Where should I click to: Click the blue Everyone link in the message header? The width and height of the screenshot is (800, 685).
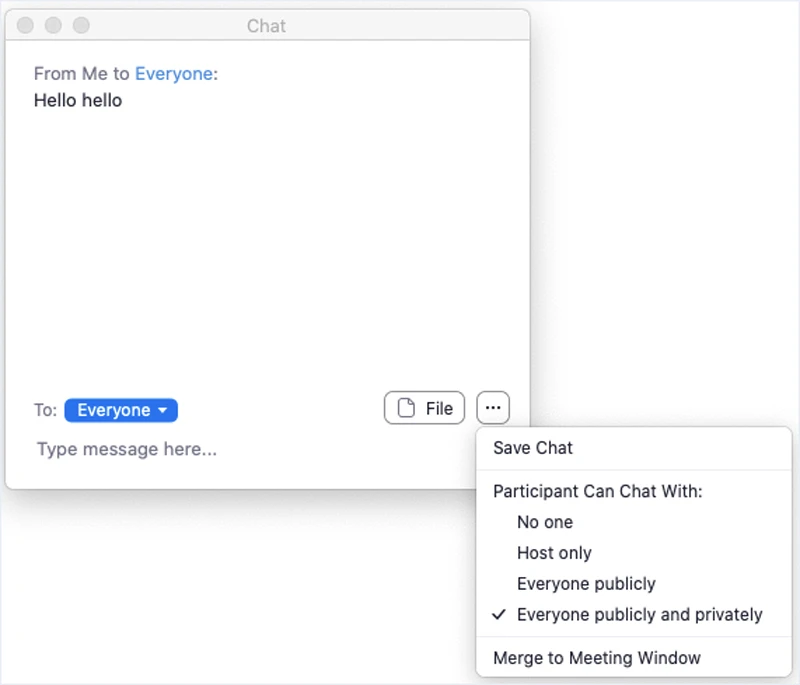(174, 74)
